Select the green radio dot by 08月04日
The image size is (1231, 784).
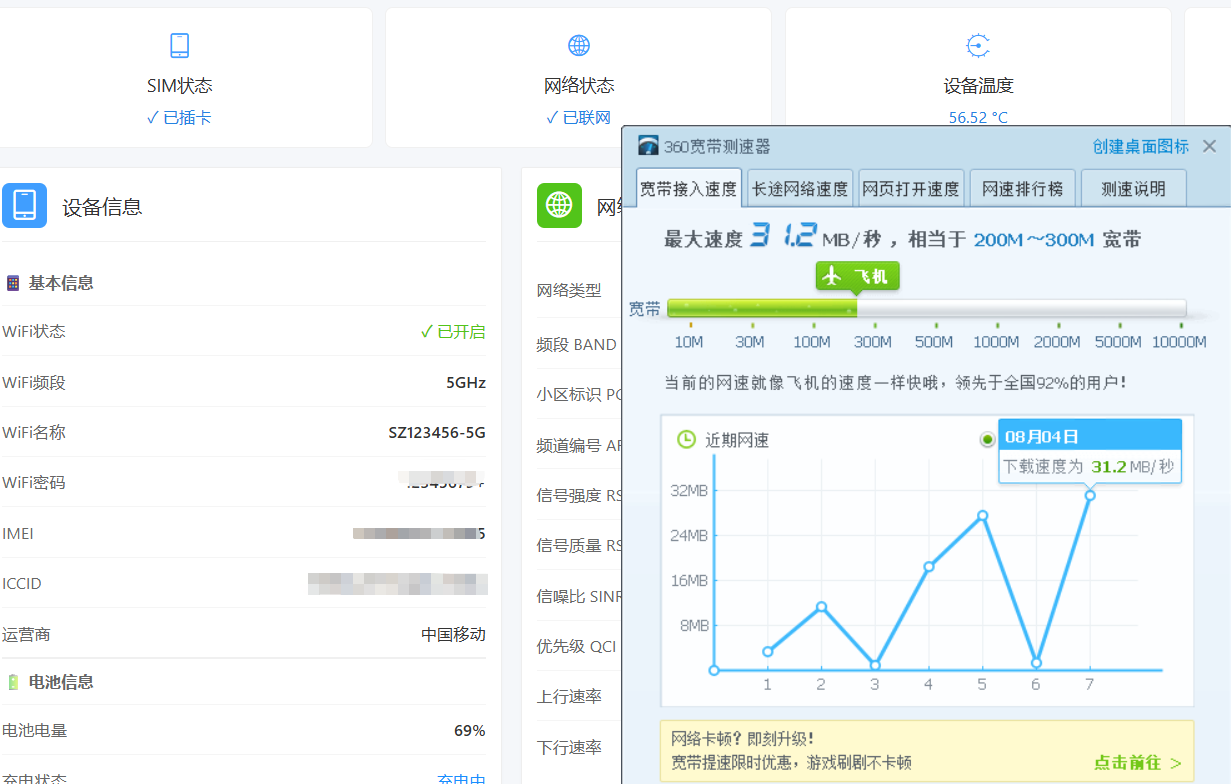click(988, 438)
